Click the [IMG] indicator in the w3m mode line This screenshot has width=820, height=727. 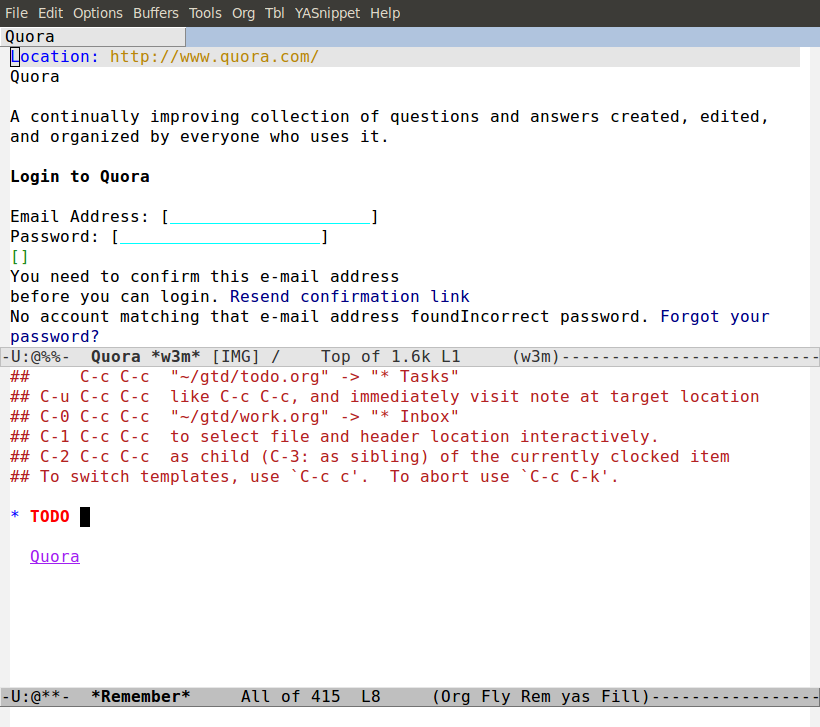tap(235, 357)
